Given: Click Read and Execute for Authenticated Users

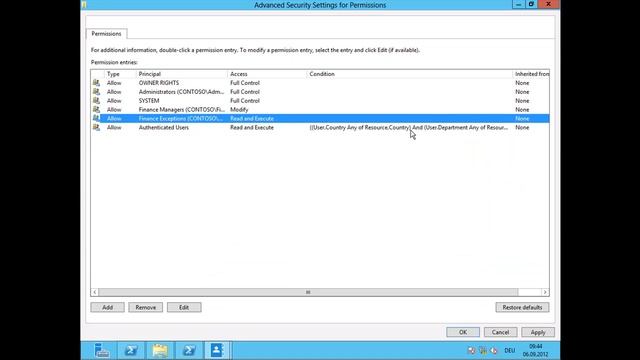Looking at the screenshot, I should (252, 127).
